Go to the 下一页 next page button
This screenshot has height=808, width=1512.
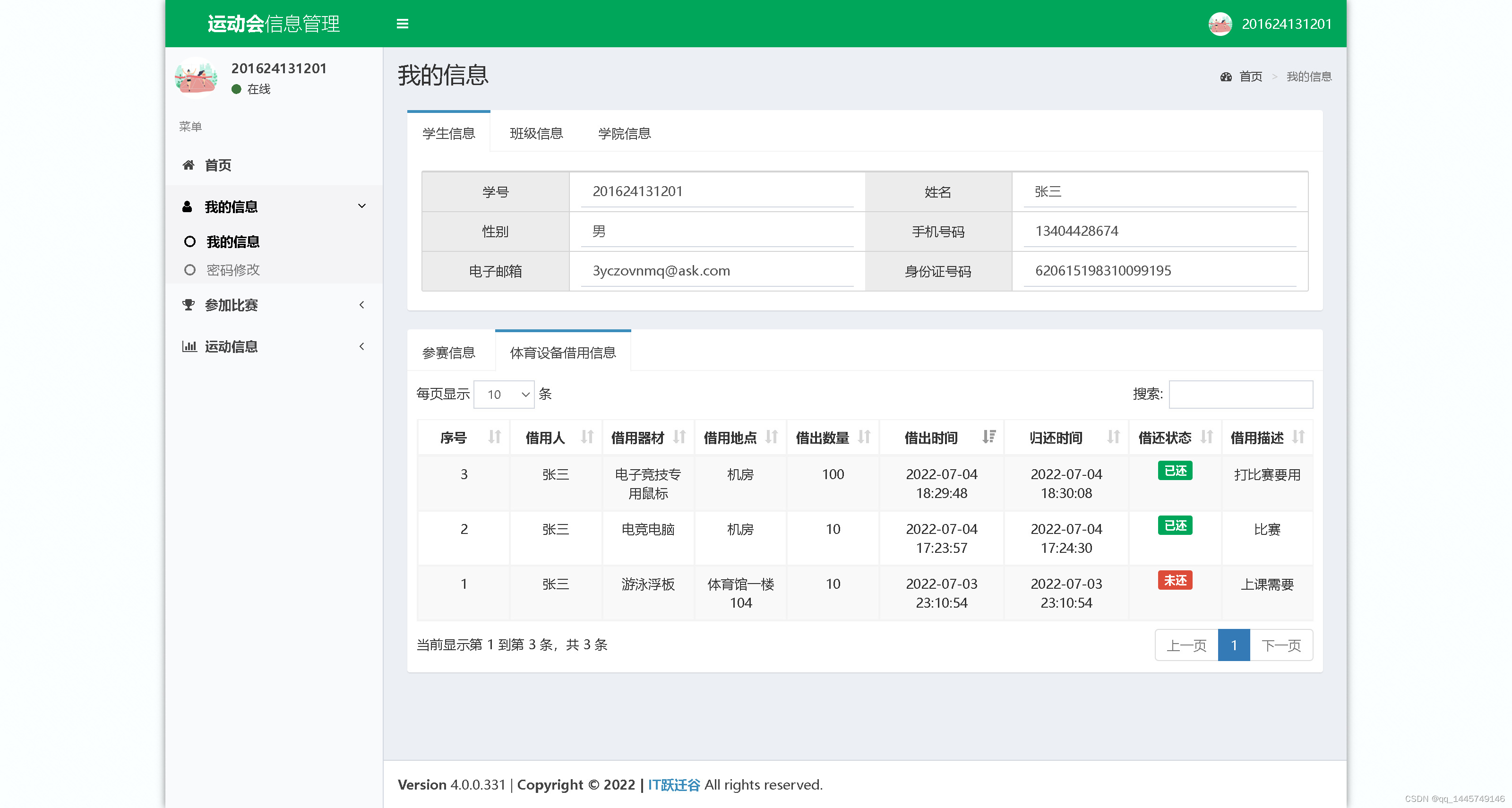pos(1281,645)
